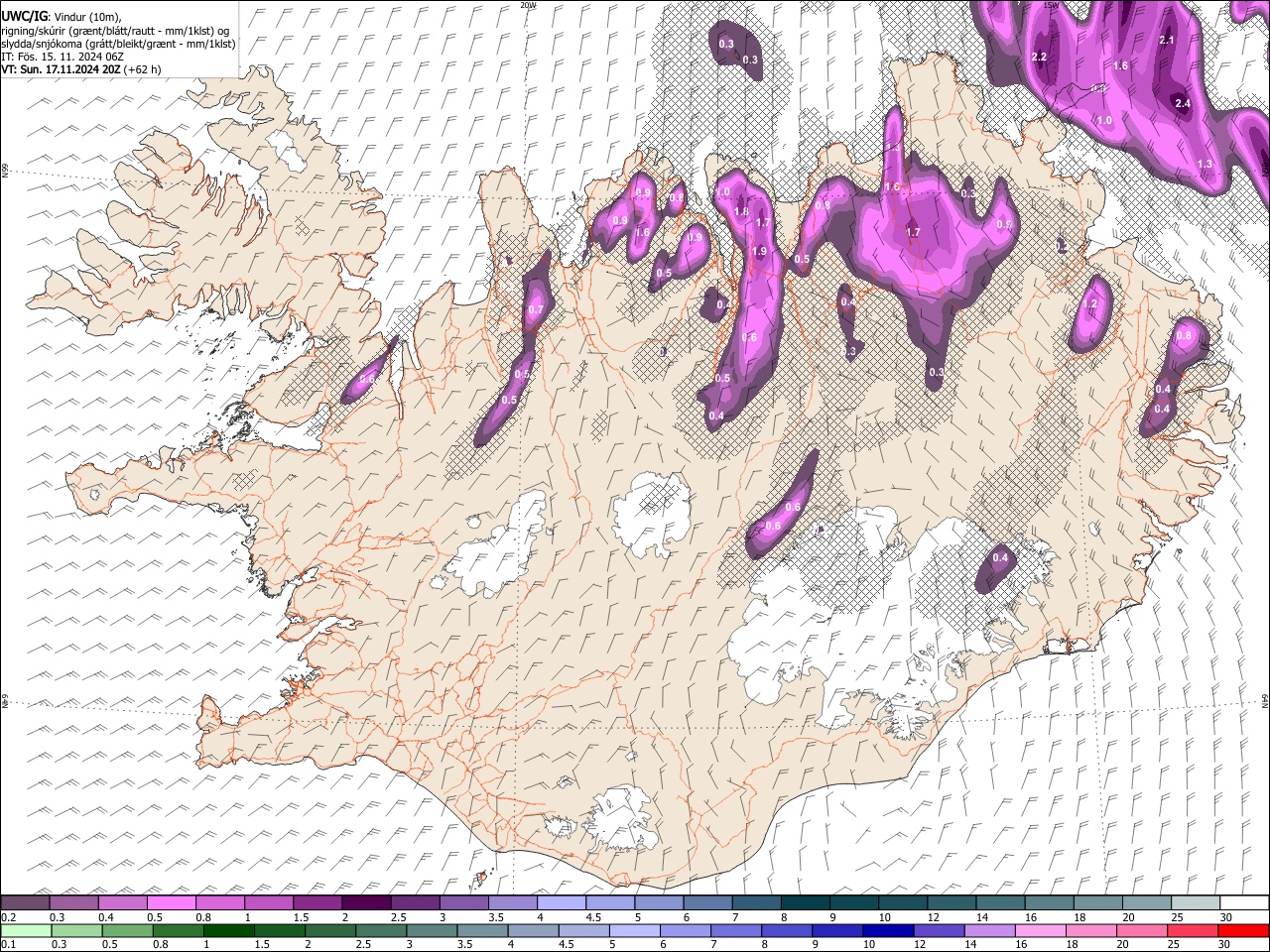The width and height of the screenshot is (1270, 952).
Task: Pick the darkest green swatch between 1 and 1.5
Action: pos(228,930)
